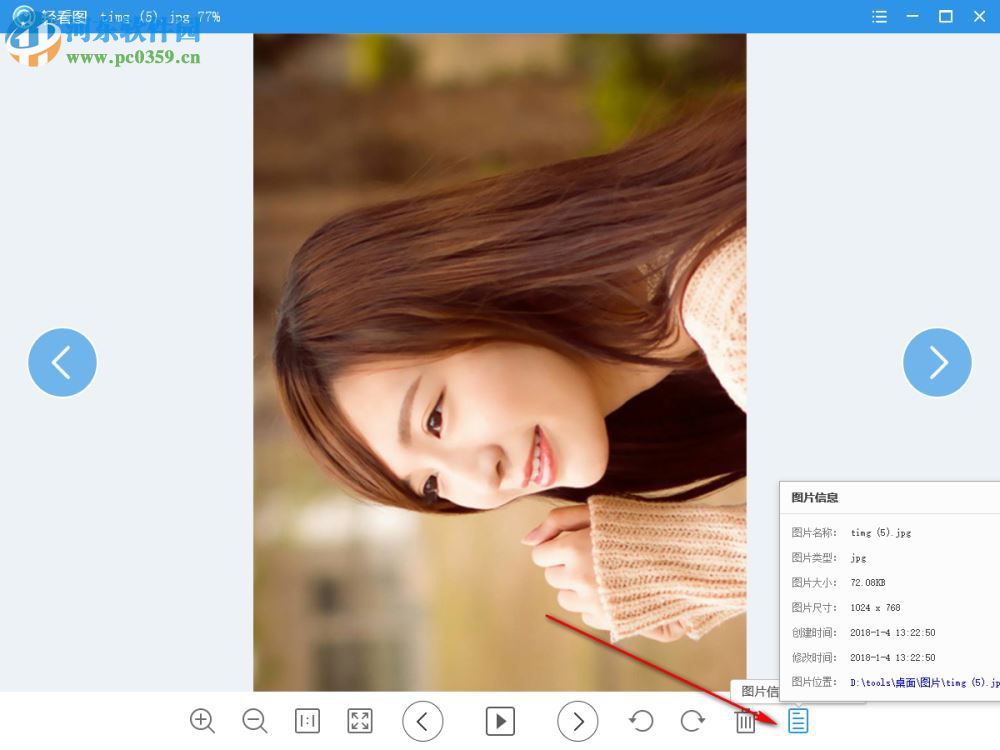Go to previous image with toolbar arrow

pyautogui.click(x=423, y=721)
